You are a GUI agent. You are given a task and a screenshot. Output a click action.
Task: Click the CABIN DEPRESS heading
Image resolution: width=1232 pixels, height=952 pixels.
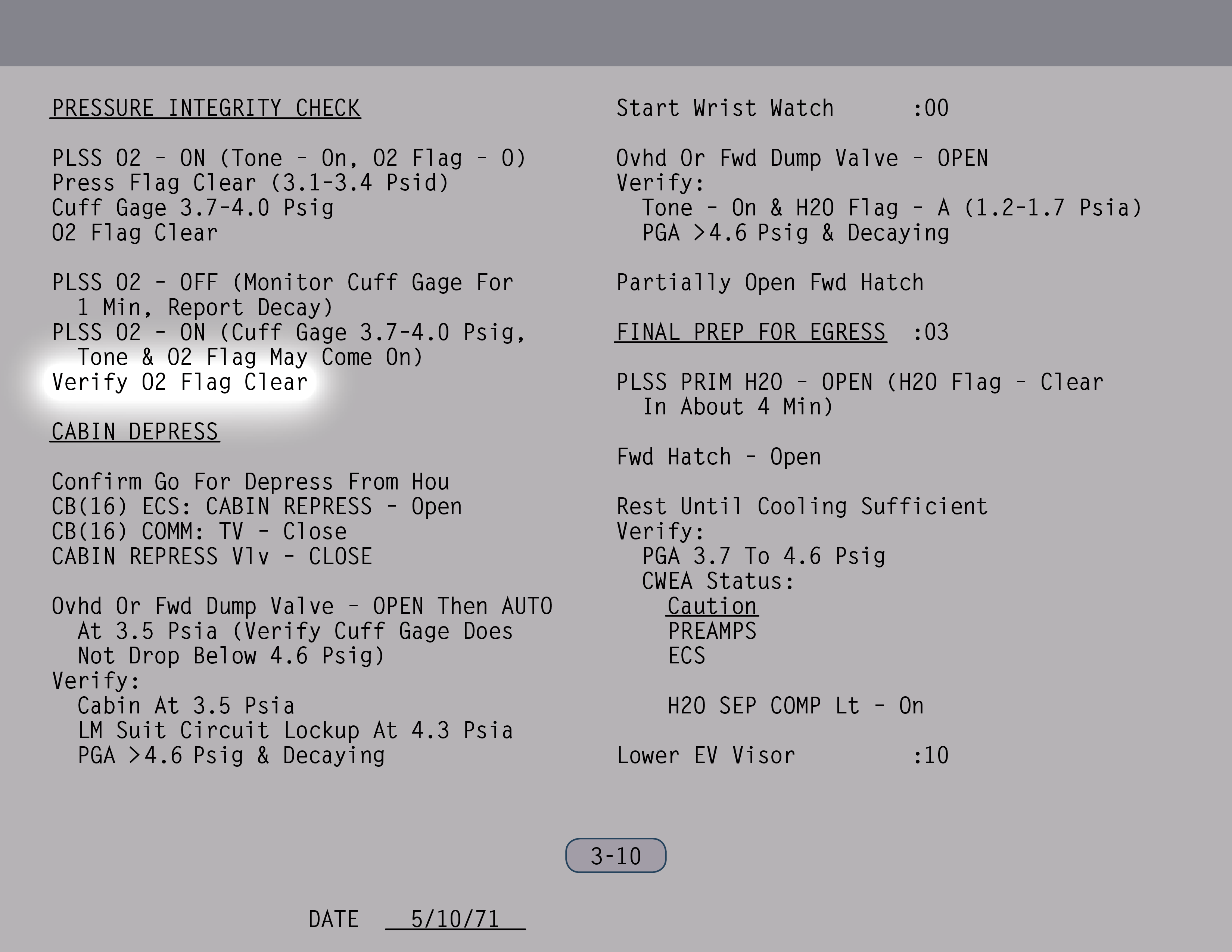pos(135,432)
